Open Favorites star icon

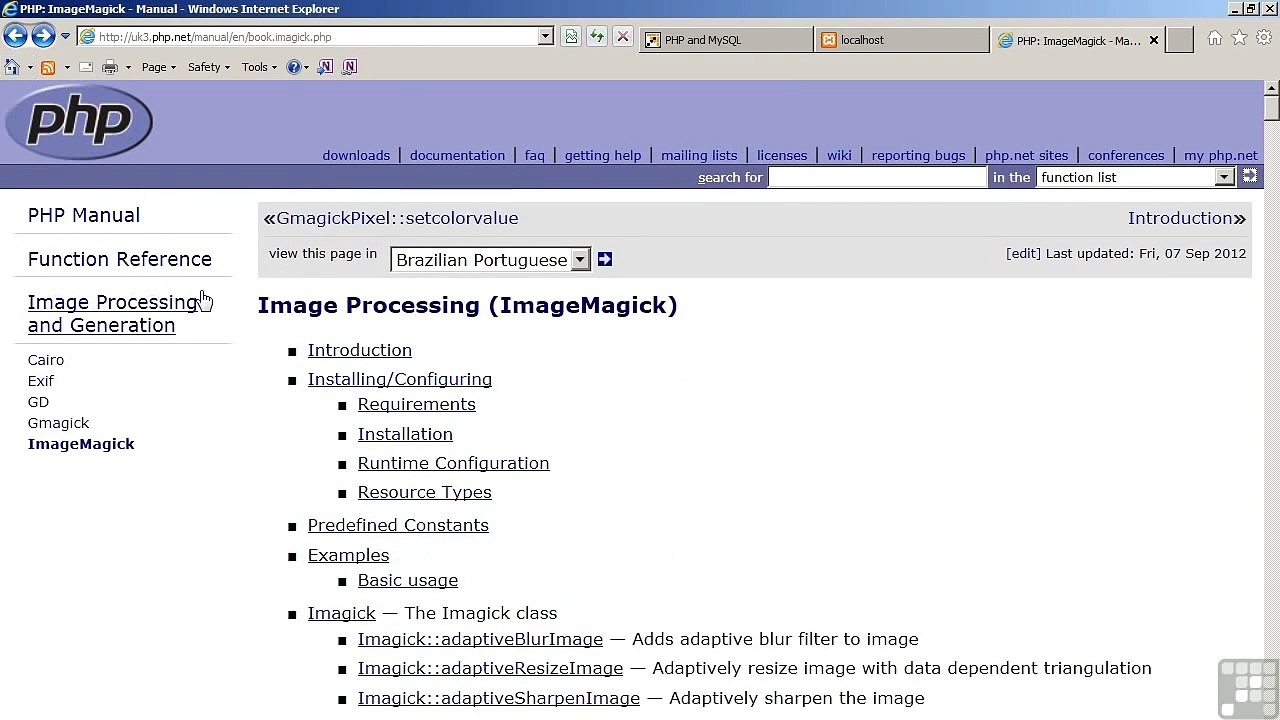point(1239,38)
